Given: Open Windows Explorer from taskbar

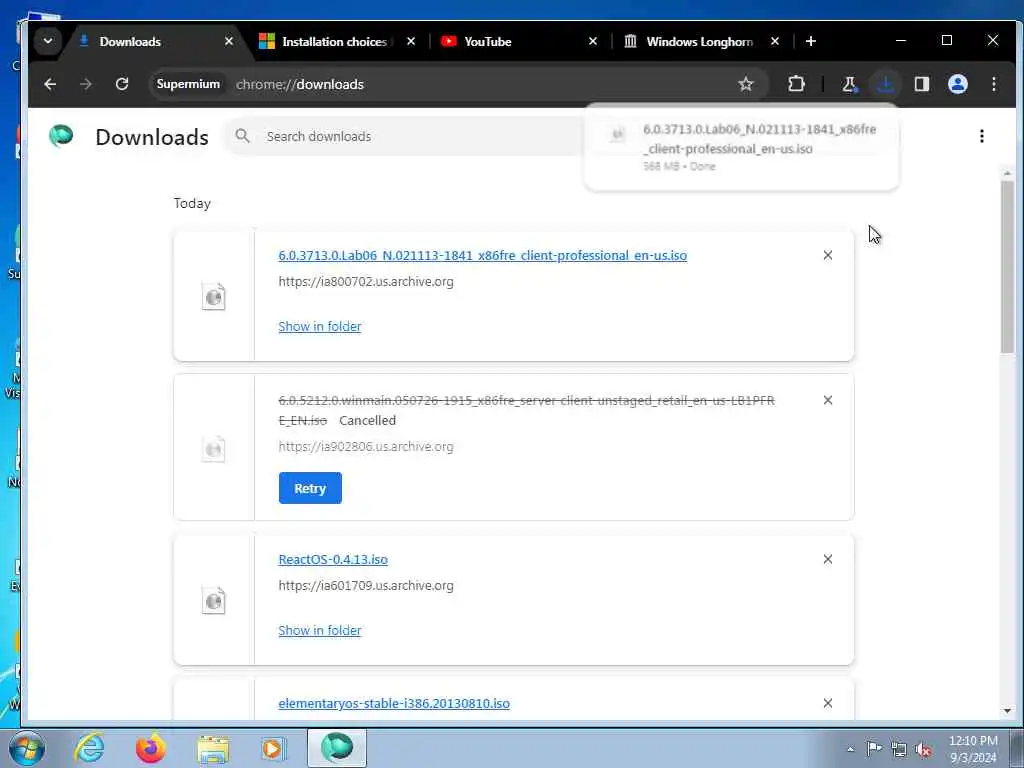Looking at the screenshot, I should [x=213, y=748].
